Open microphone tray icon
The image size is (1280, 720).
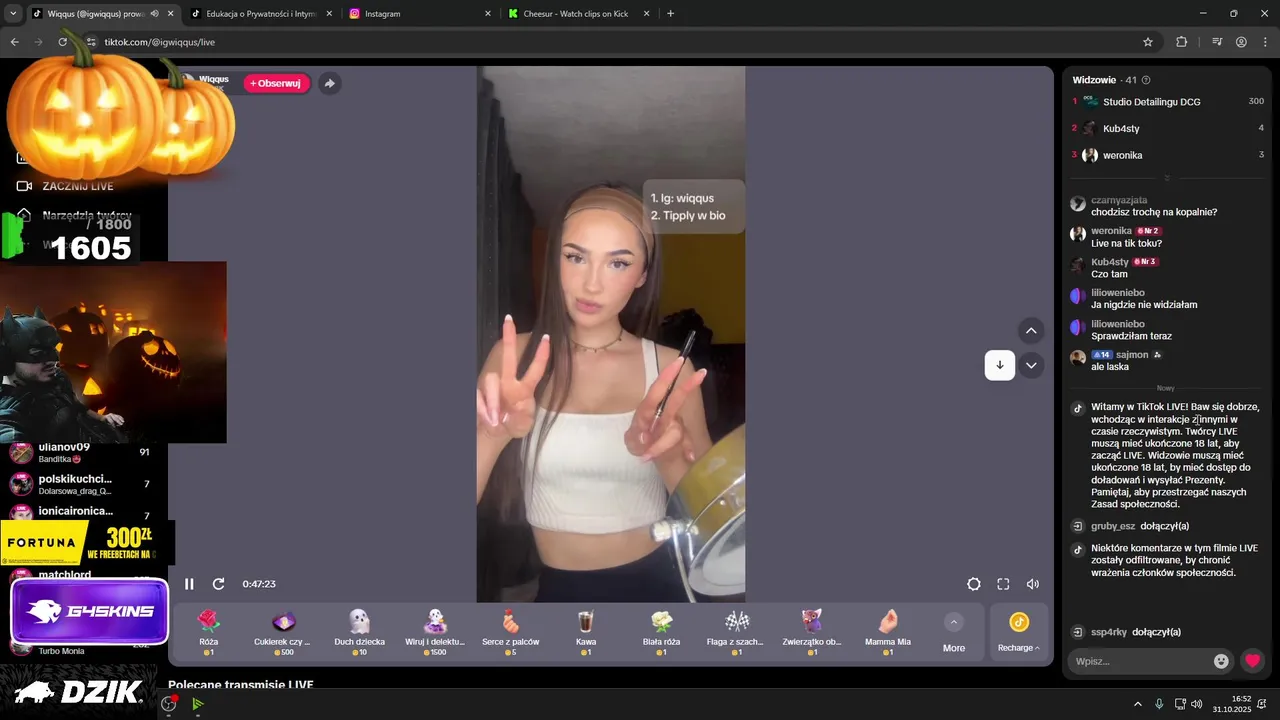click(x=1159, y=704)
